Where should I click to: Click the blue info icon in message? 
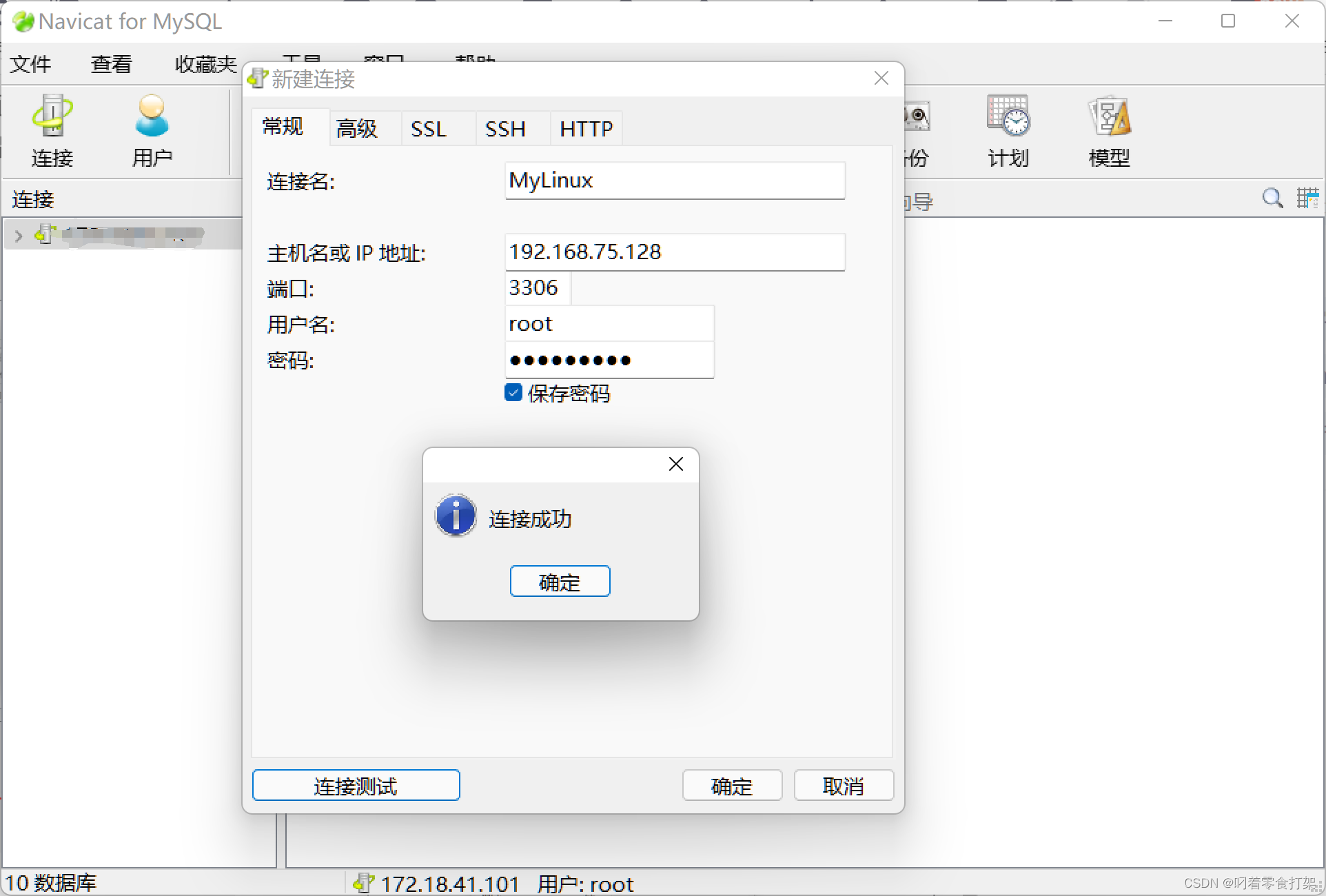pyautogui.click(x=456, y=516)
